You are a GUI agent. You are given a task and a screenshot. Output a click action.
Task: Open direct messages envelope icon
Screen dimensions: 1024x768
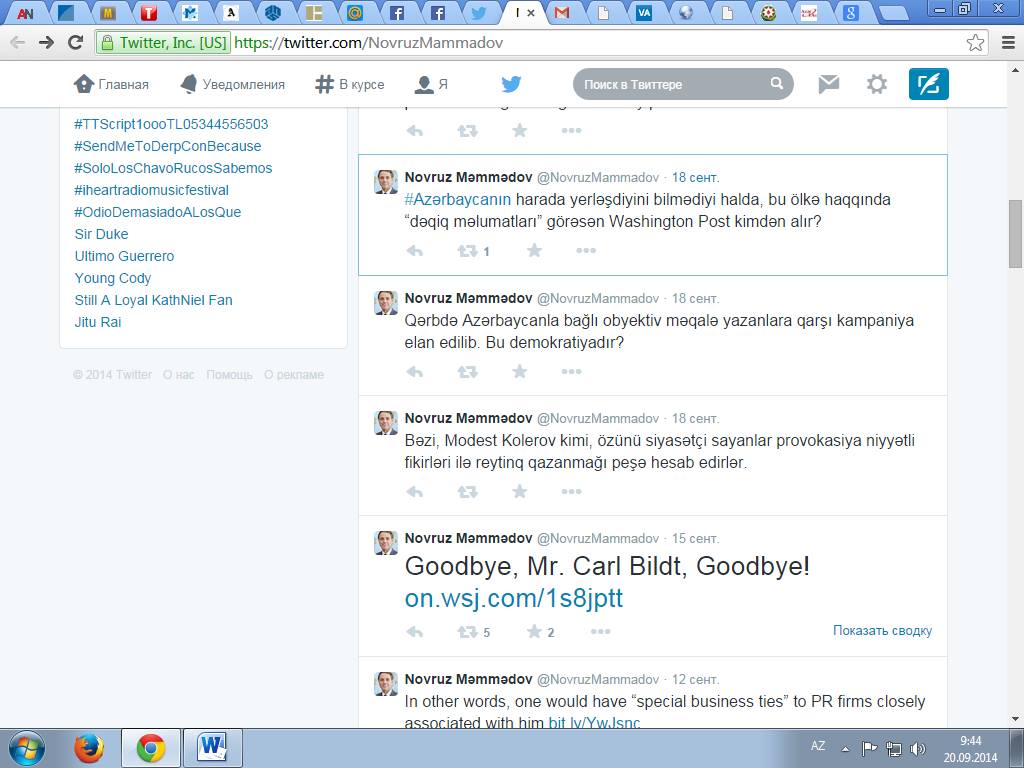829,84
